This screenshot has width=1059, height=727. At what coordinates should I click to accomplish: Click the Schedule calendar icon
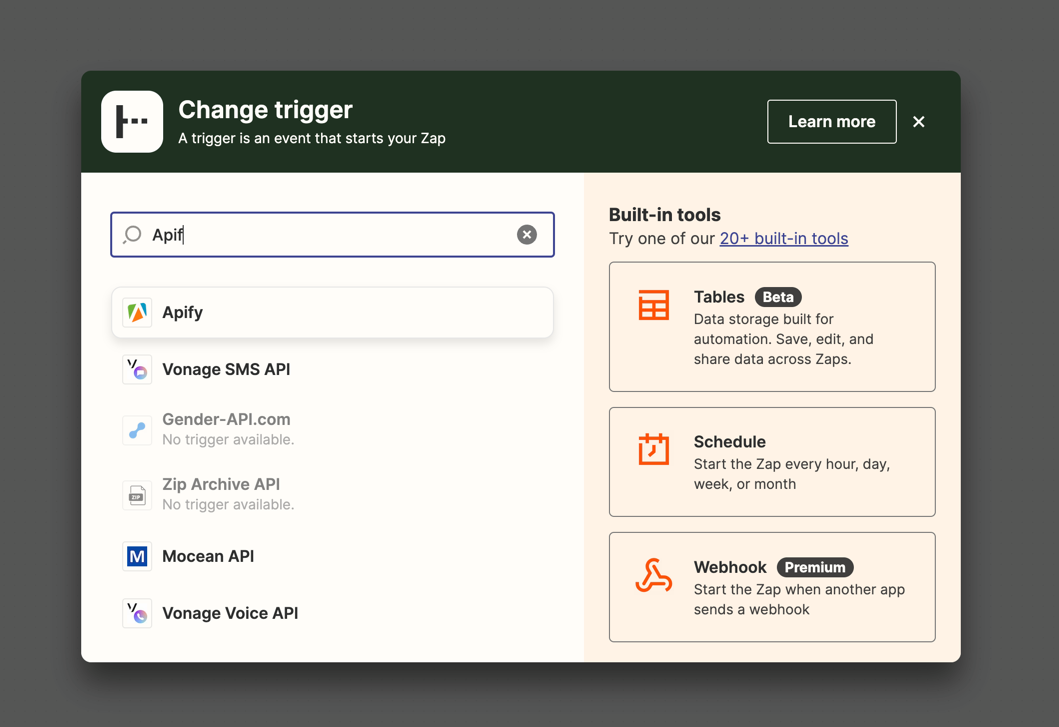(x=654, y=451)
